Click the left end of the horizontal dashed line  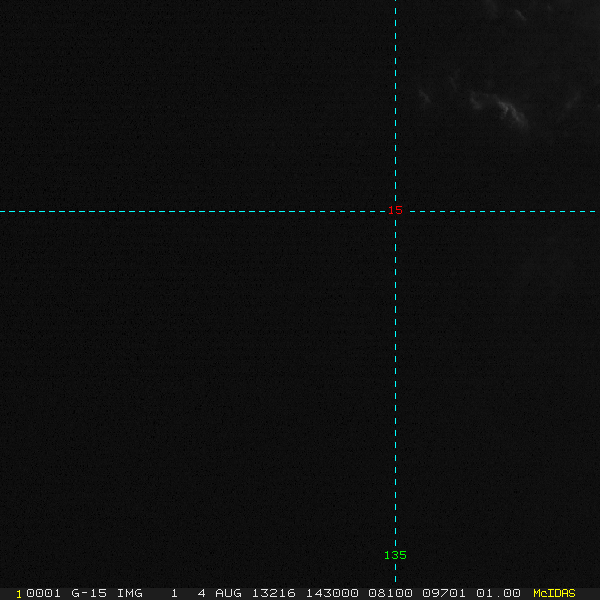[3, 211]
